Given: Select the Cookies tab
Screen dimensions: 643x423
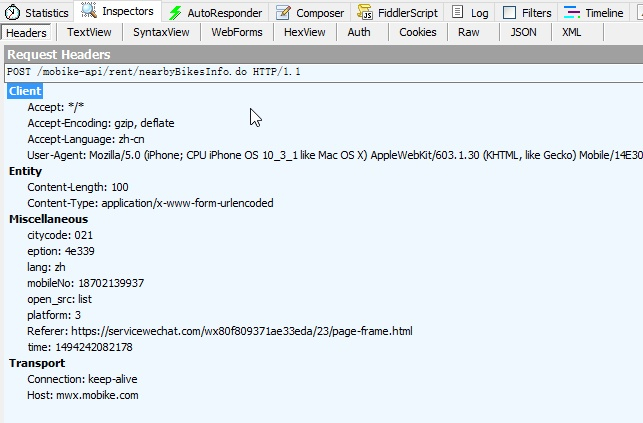Looking at the screenshot, I should pyautogui.click(x=417, y=32).
